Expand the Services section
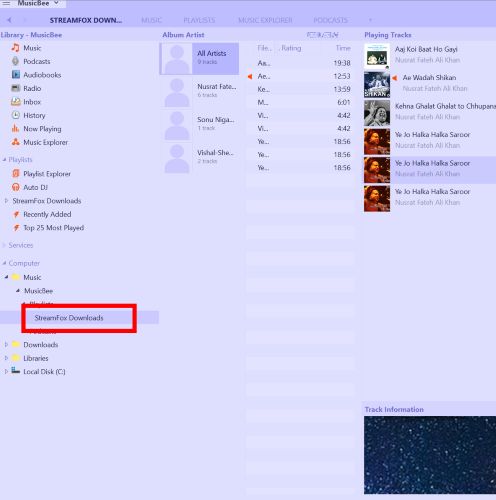Viewport: 496px width, 500px height. coord(4,245)
